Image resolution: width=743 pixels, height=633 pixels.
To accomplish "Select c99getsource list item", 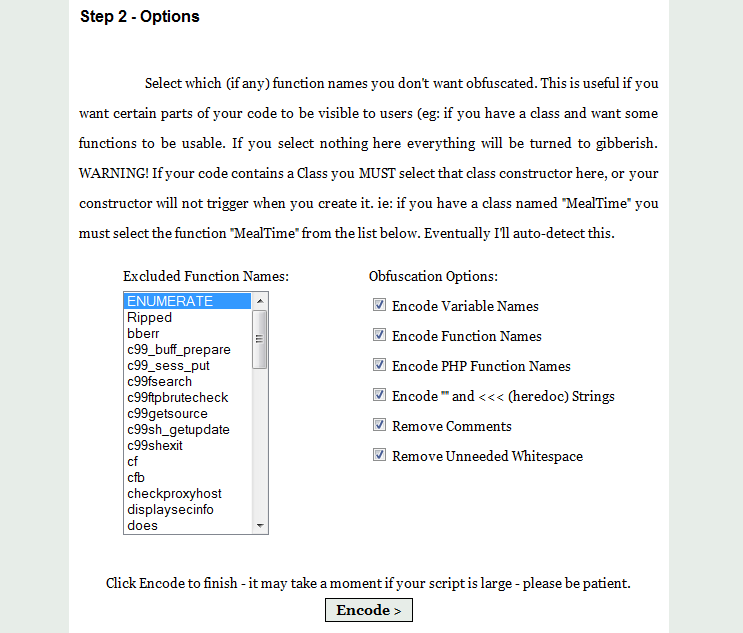I will click(187, 414).
